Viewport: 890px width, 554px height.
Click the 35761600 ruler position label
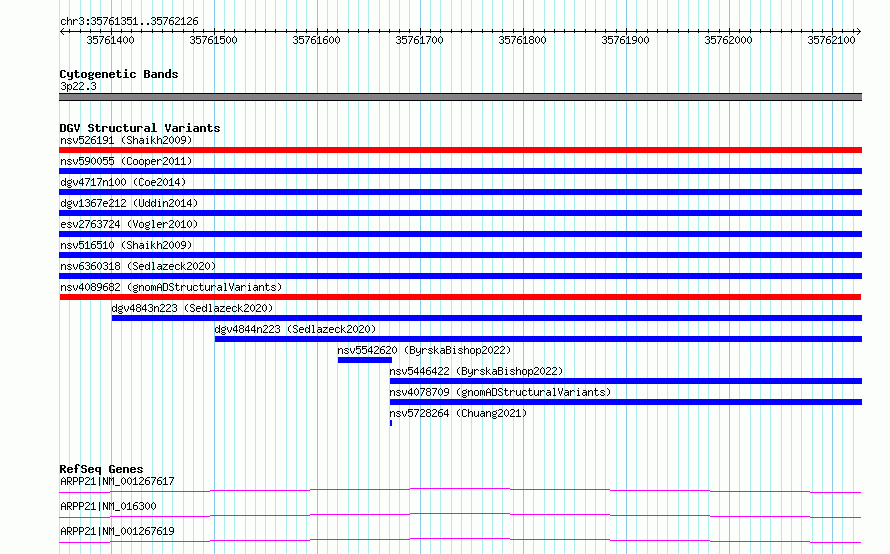click(x=316, y=40)
